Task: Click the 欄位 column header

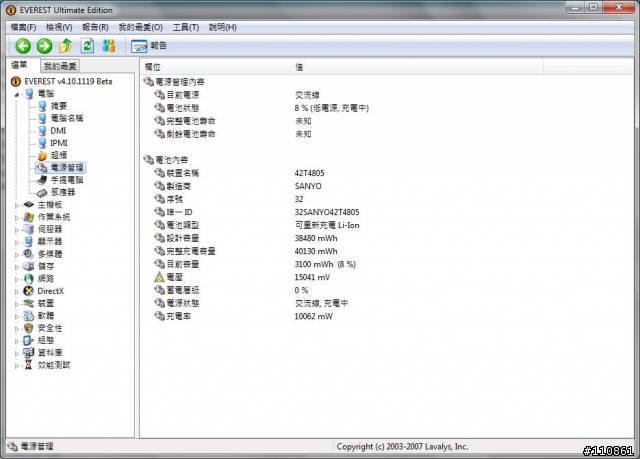Action: coord(216,67)
